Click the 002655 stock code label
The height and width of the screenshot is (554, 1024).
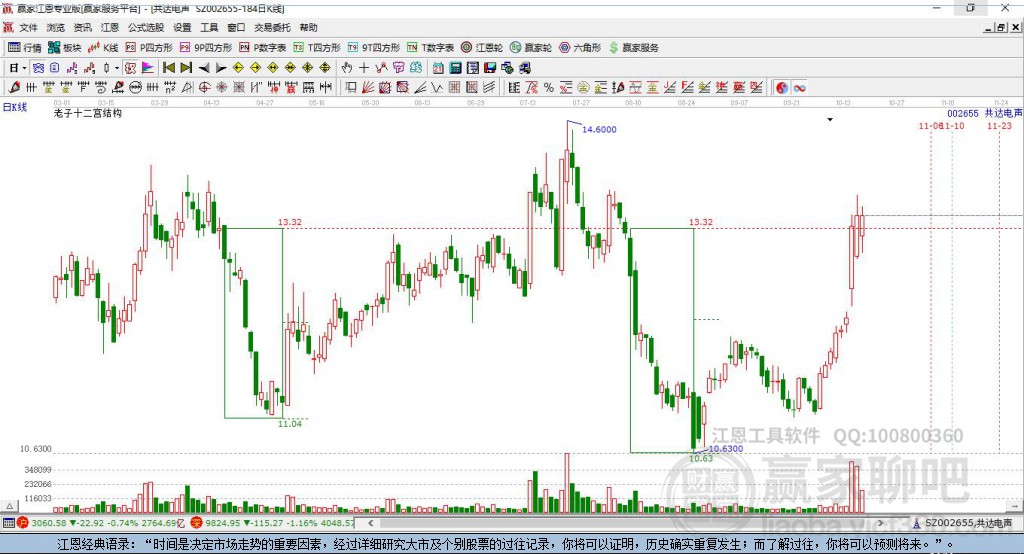coord(963,114)
